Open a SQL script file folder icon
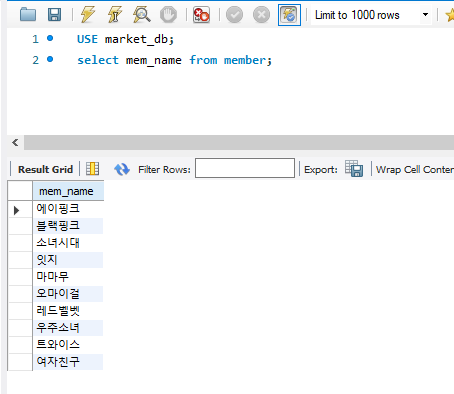The image size is (454, 394). [28, 15]
